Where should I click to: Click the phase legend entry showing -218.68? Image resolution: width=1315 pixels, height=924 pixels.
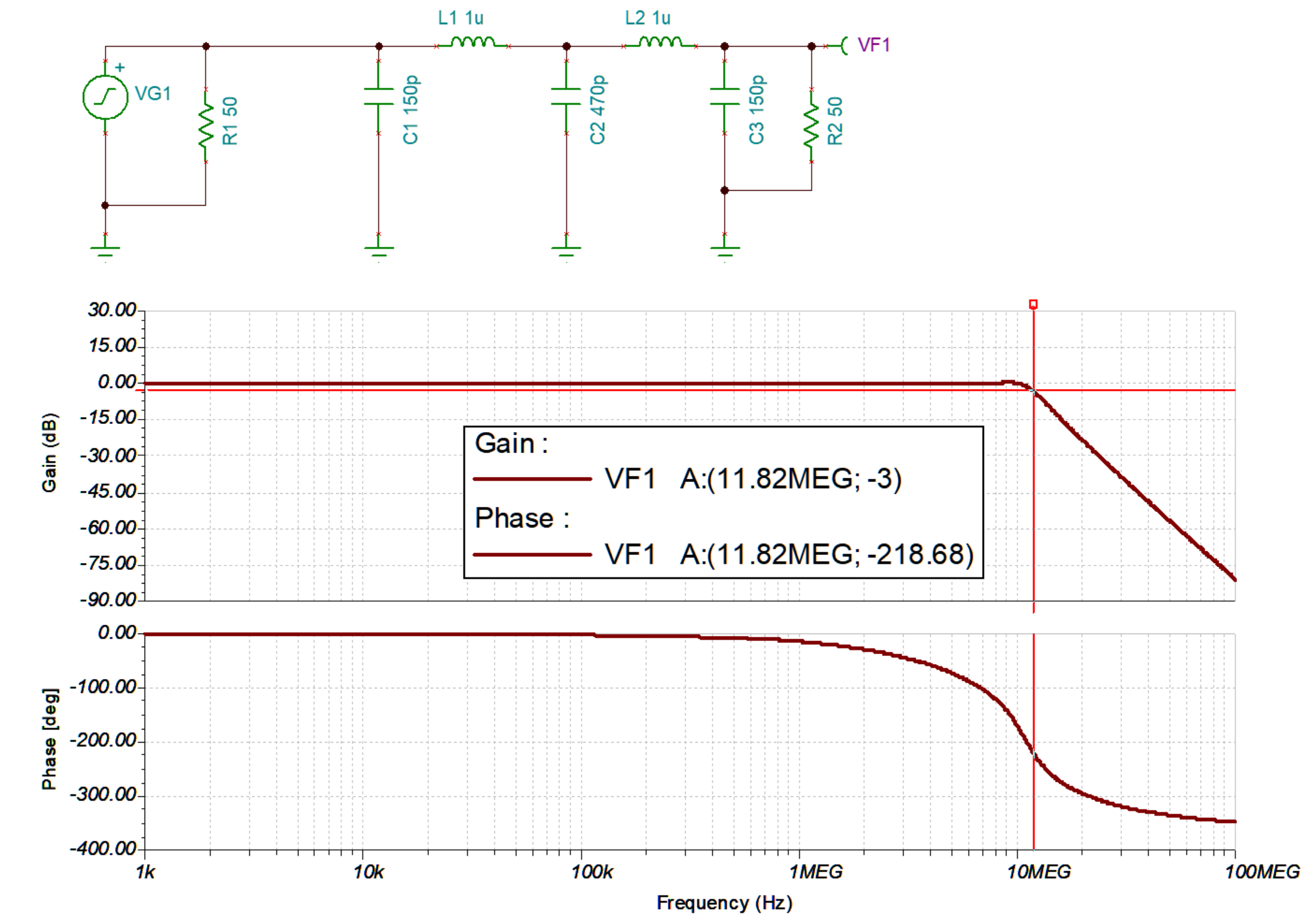coord(789,554)
